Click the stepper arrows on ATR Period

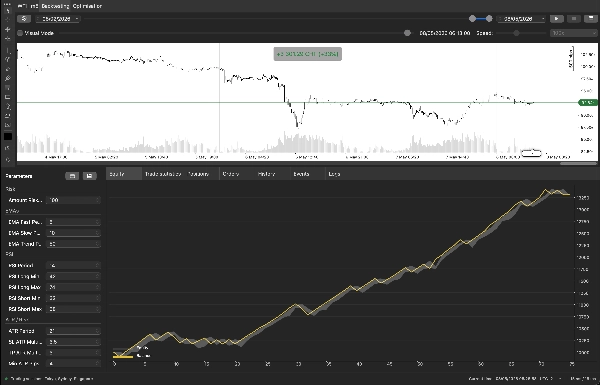[x=98, y=331]
